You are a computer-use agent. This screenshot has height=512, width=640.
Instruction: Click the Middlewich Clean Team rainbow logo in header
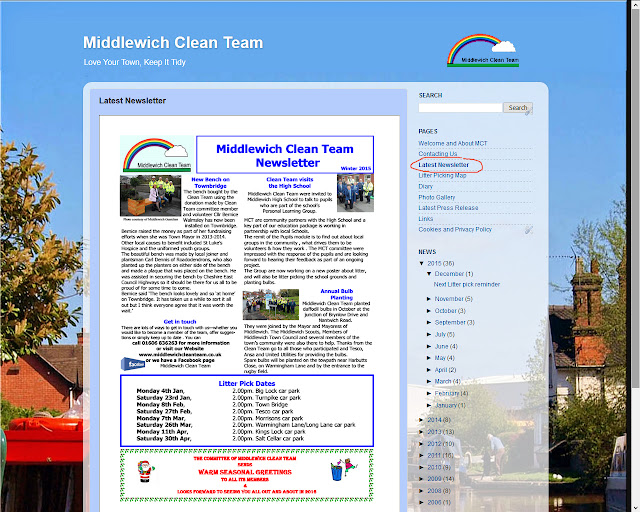pyautogui.click(x=483, y=50)
